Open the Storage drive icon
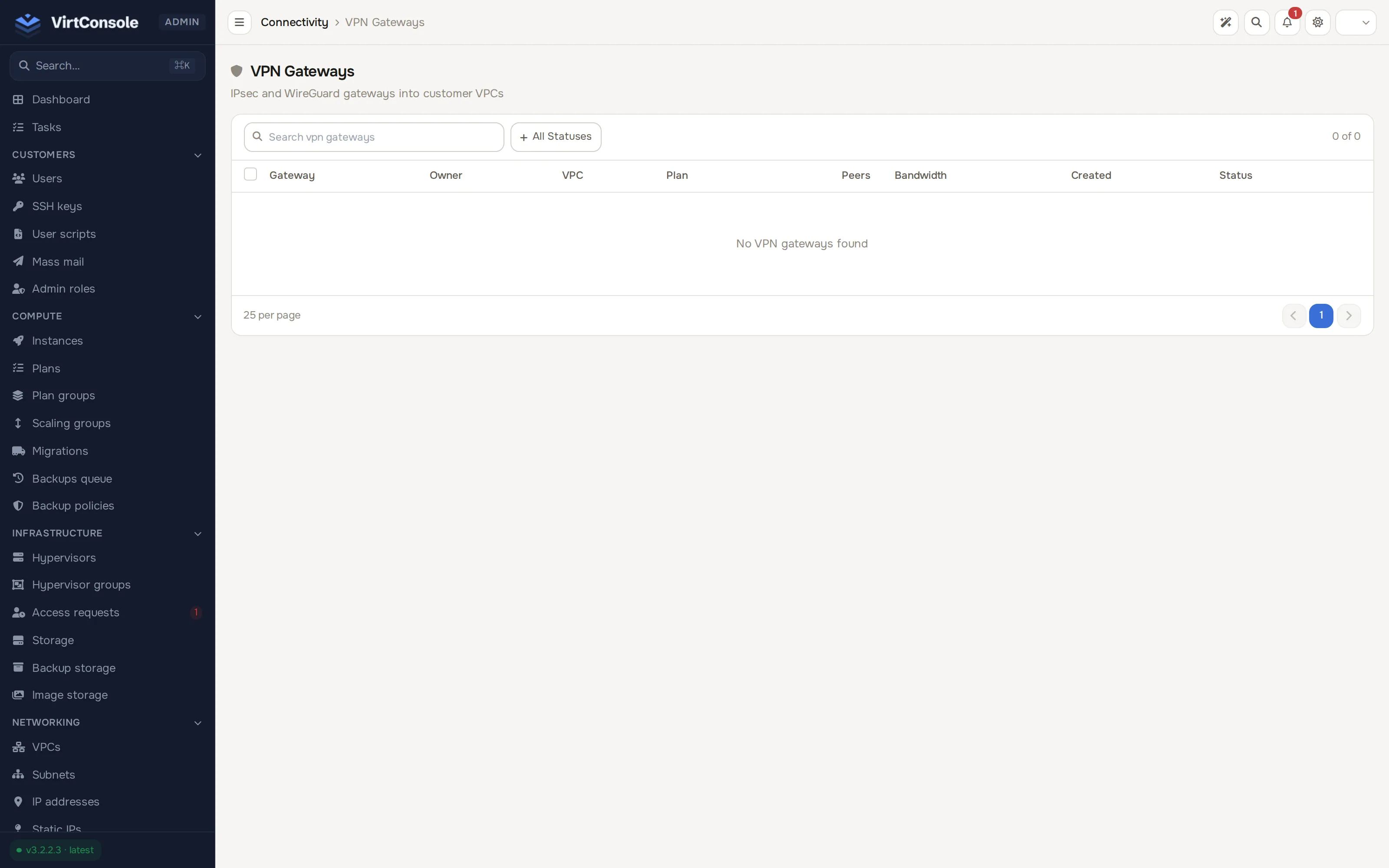The height and width of the screenshot is (868, 1389). (18, 640)
